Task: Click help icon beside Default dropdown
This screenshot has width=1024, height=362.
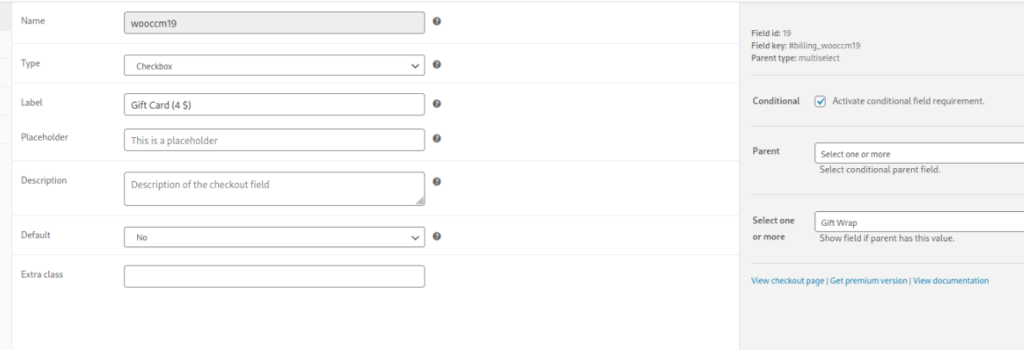Action: [437, 237]
